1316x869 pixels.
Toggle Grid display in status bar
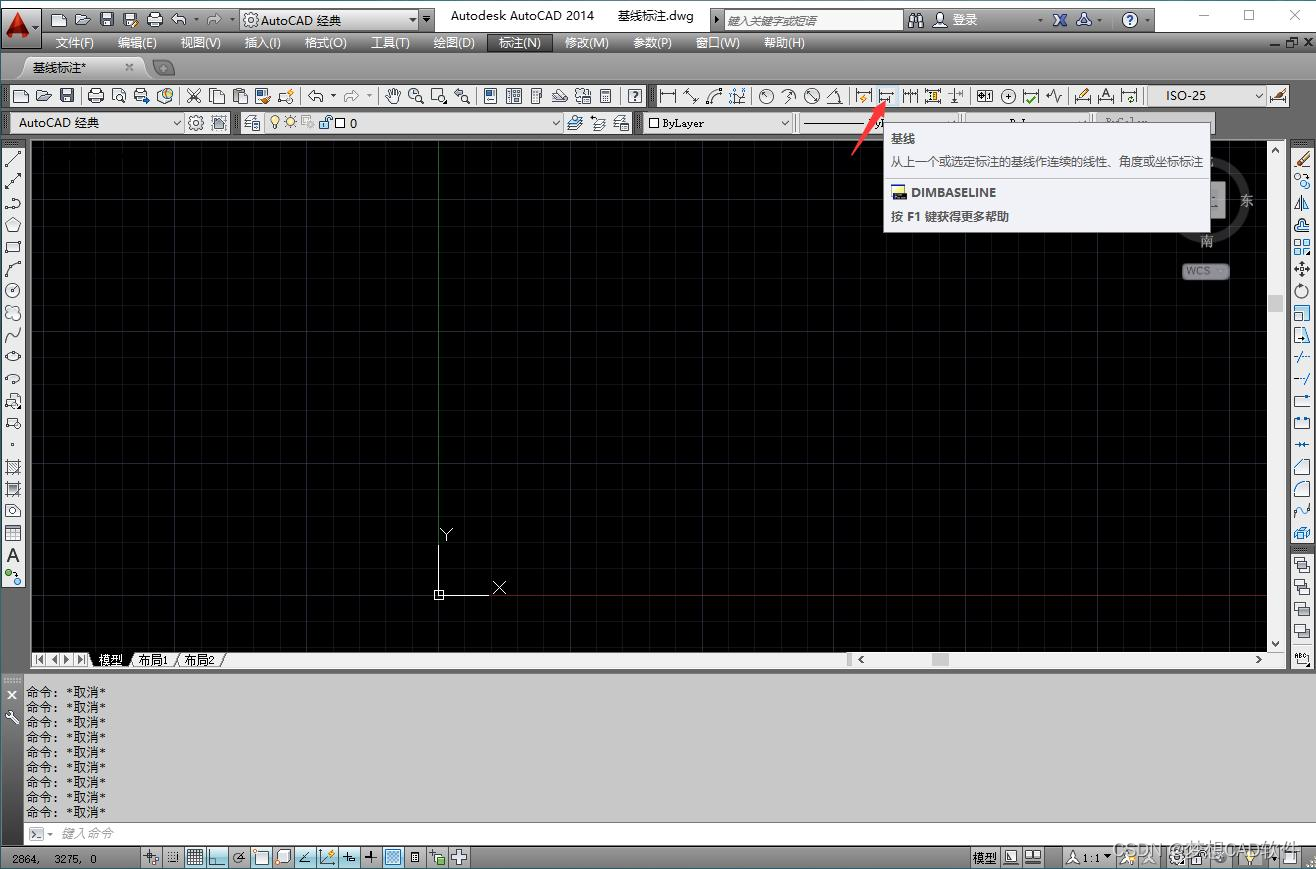[x=195, y=857]
